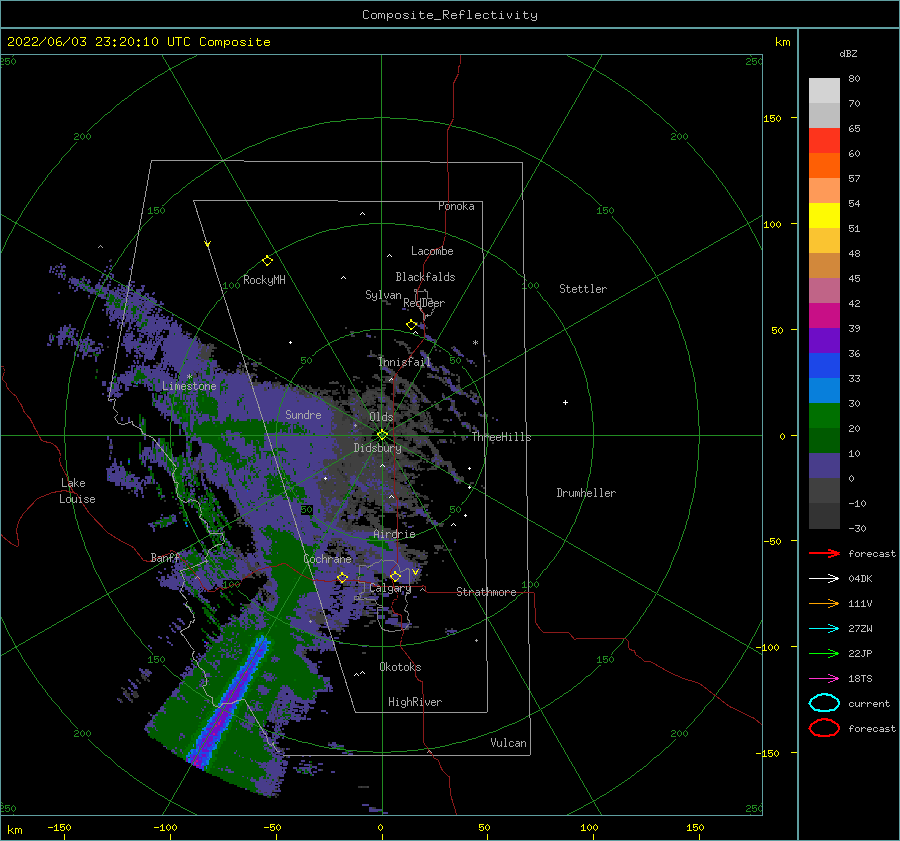This screenshot has width=900, height=841.
Task: Click the RedDeer city label
Action: coord(424,303)
